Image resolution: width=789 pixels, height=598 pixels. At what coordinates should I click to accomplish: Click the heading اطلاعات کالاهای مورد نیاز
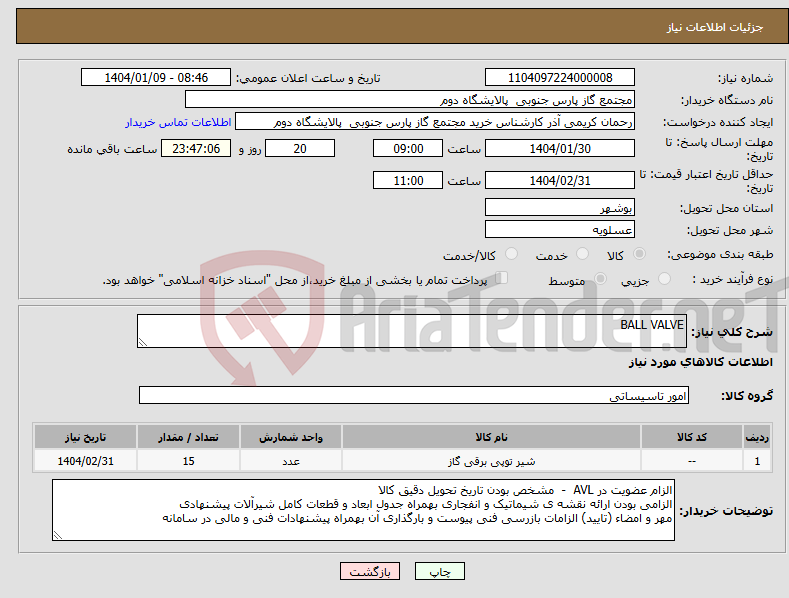[700, 362]
